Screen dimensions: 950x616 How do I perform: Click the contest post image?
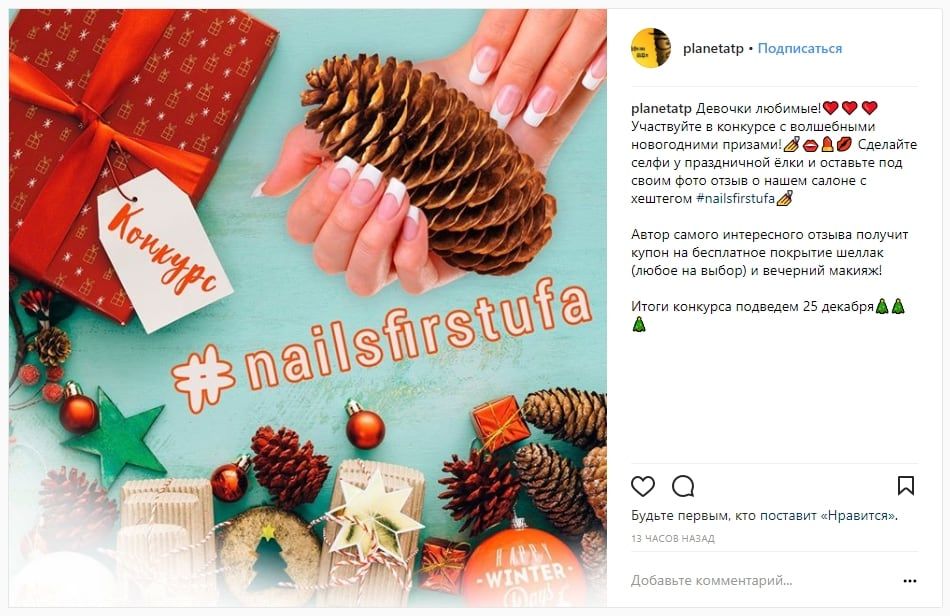click(308, 308)
